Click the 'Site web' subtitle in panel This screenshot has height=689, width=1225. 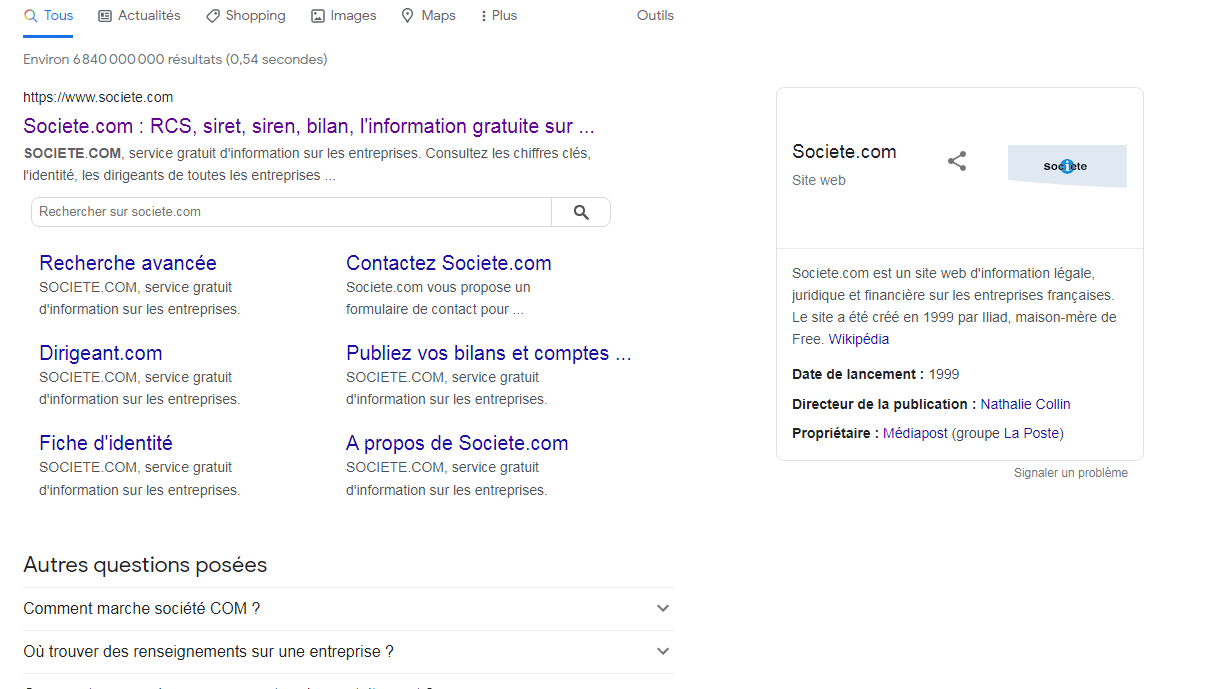pyautogui.click(x=819, y=180)
